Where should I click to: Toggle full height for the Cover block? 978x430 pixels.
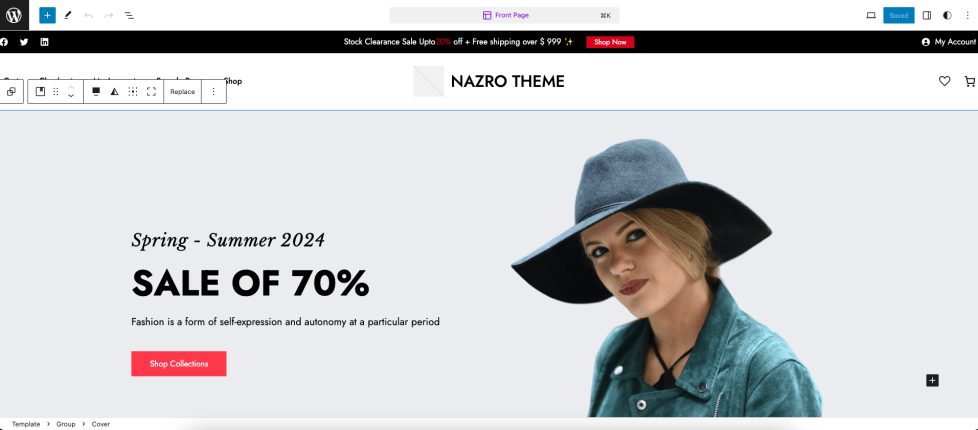click(151, 92)
